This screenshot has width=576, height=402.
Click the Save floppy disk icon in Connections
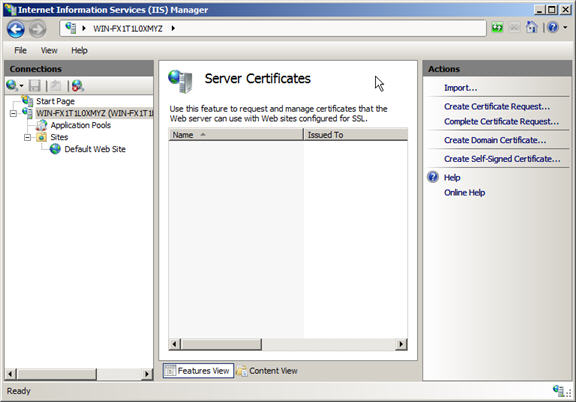35,86
